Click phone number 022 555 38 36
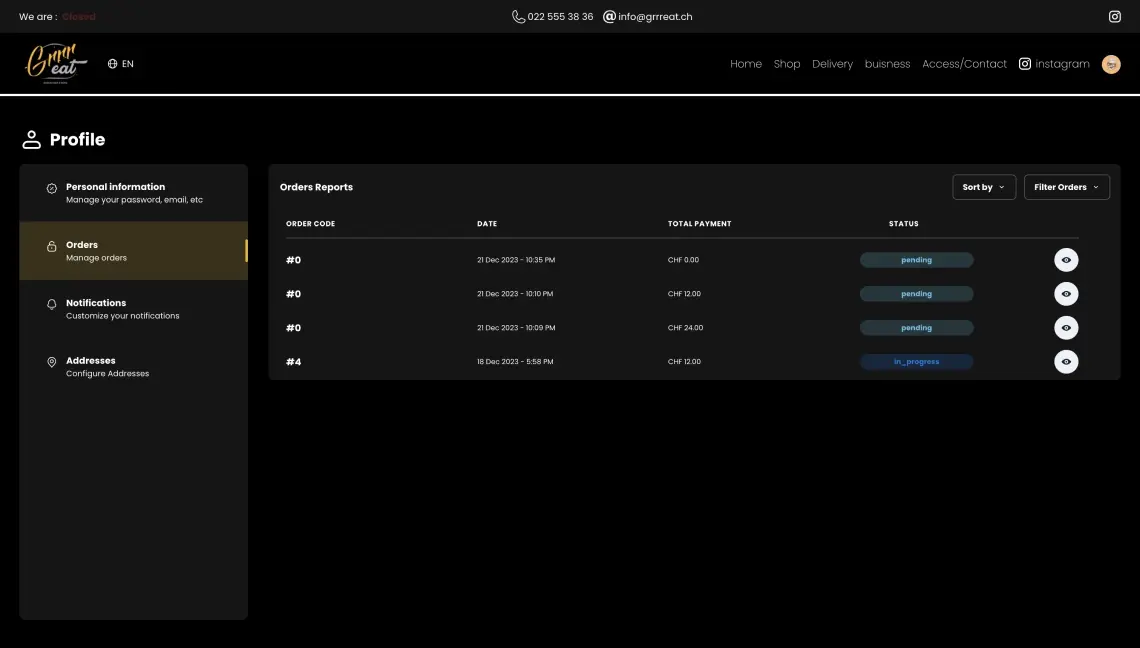This screenshot has height=648, width=1140. pos(561,17)
